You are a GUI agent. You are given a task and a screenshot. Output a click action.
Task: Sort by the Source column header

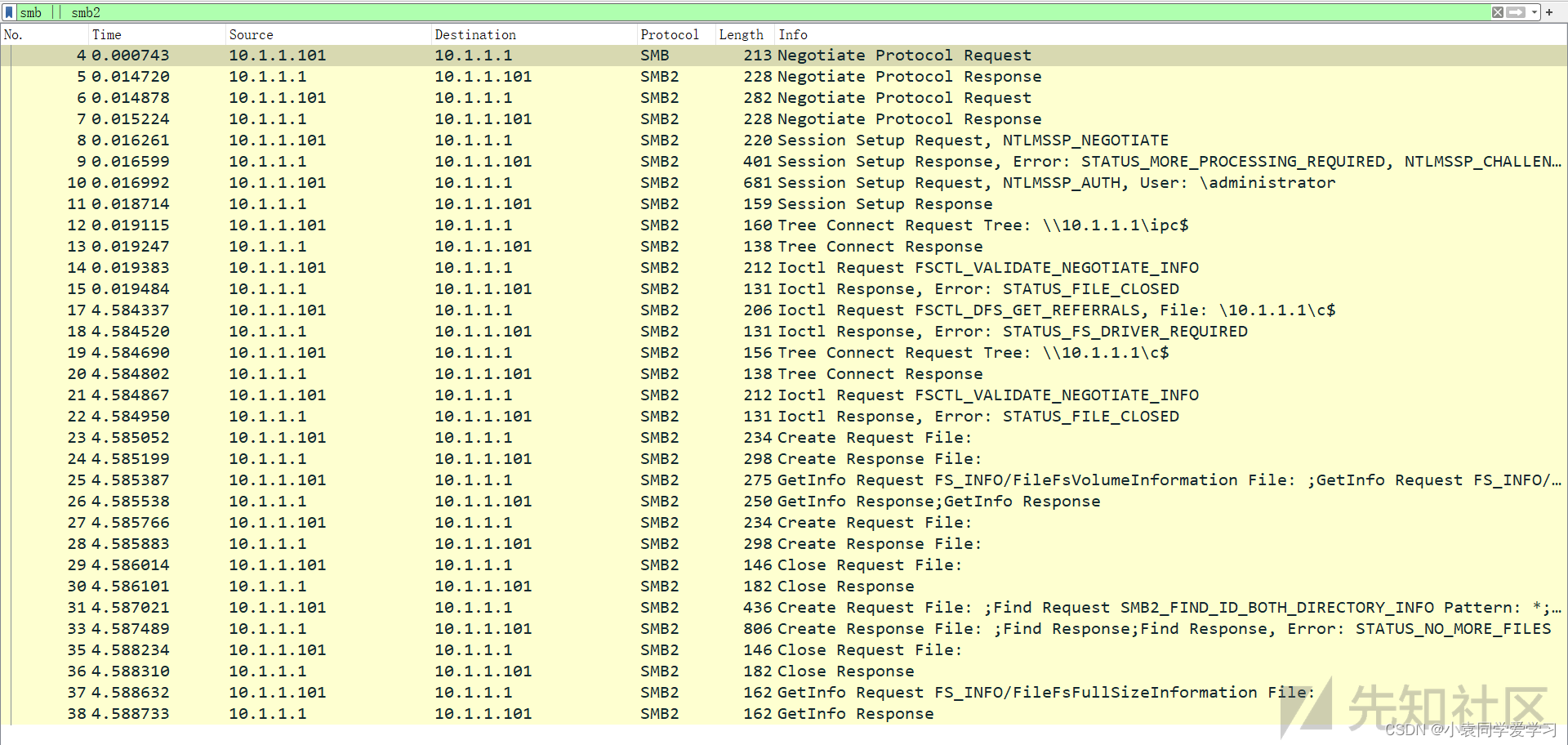tap(328, 34)
